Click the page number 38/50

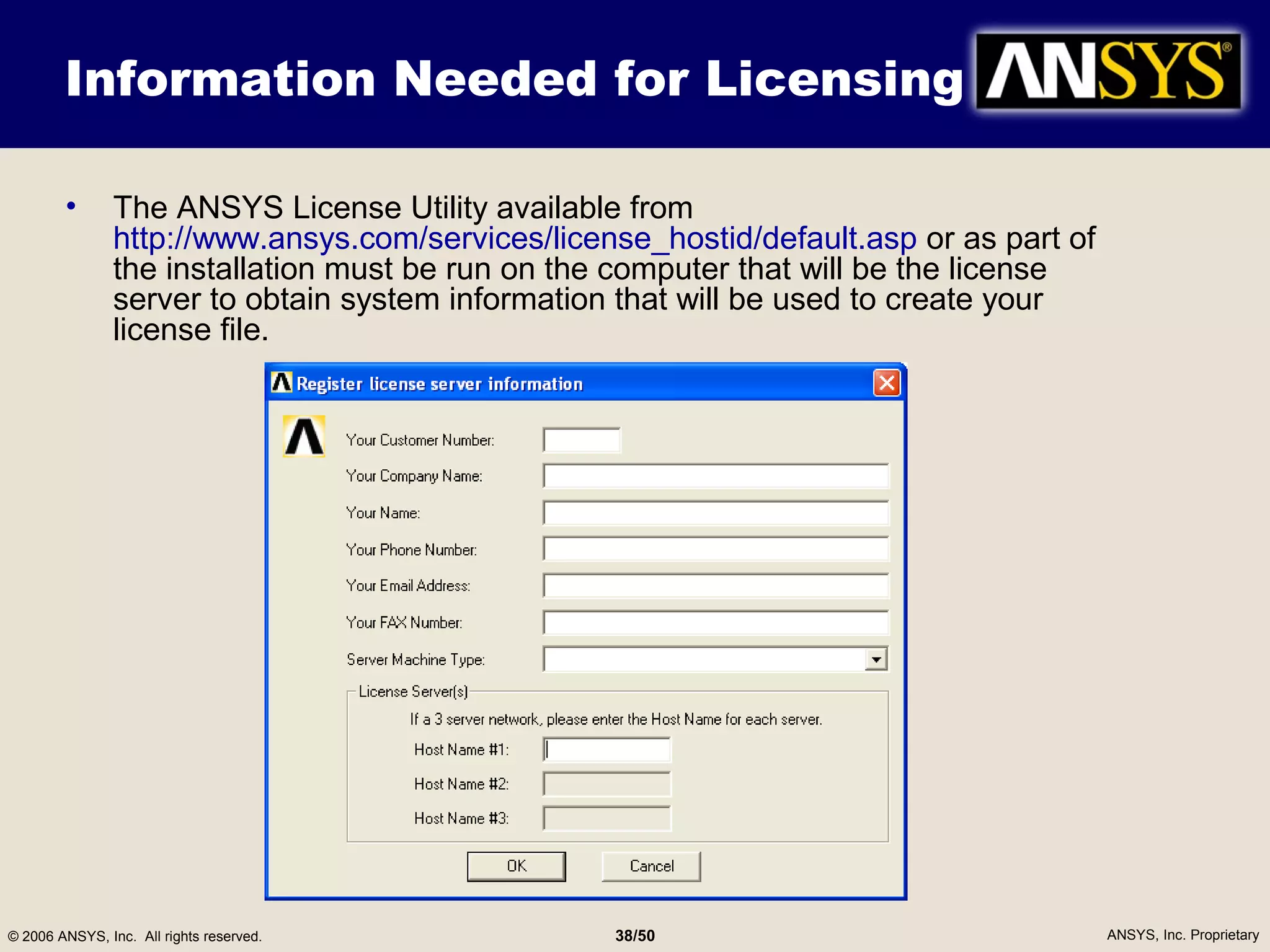[x=635, y=936]
